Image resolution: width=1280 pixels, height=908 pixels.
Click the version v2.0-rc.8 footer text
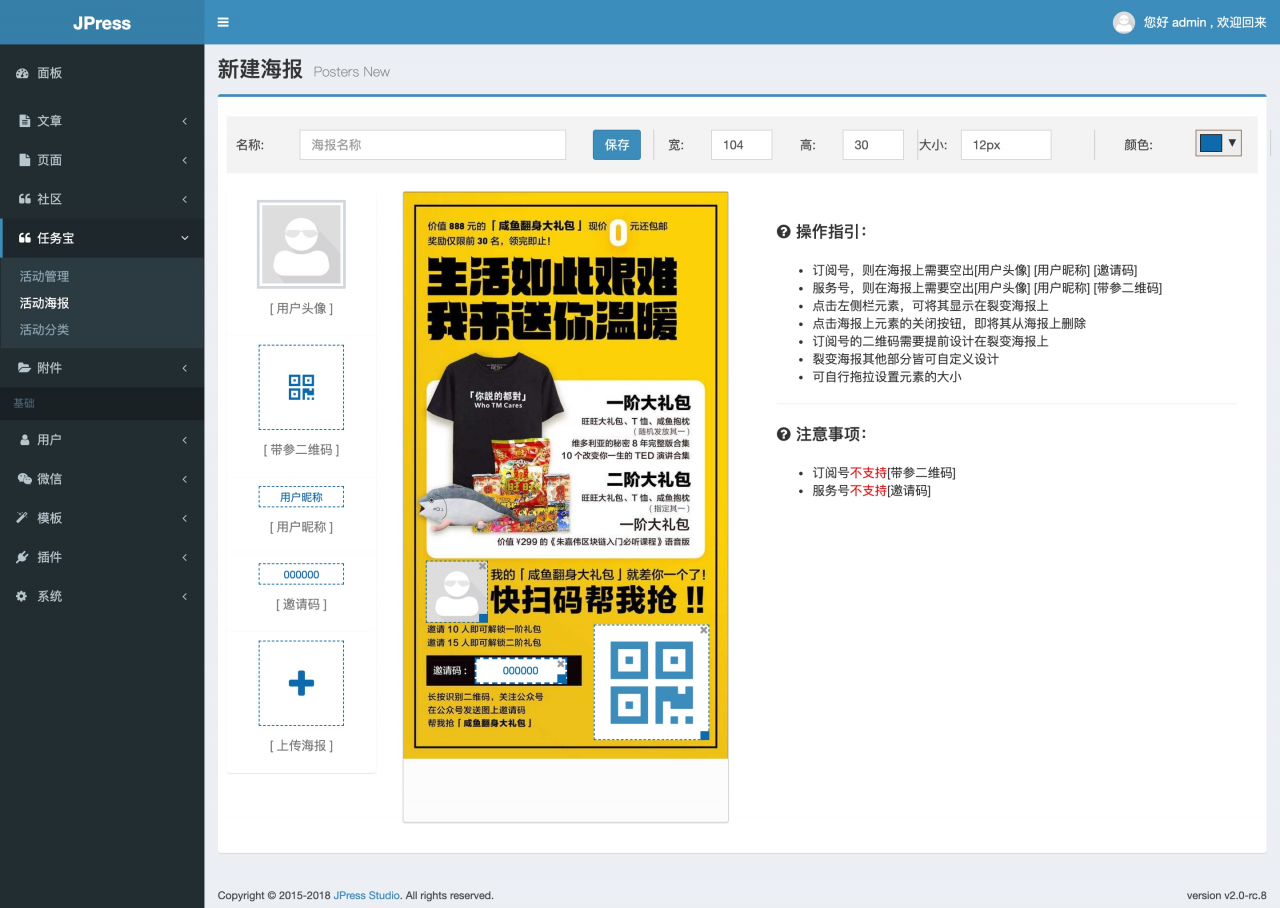pos(1226,895)
